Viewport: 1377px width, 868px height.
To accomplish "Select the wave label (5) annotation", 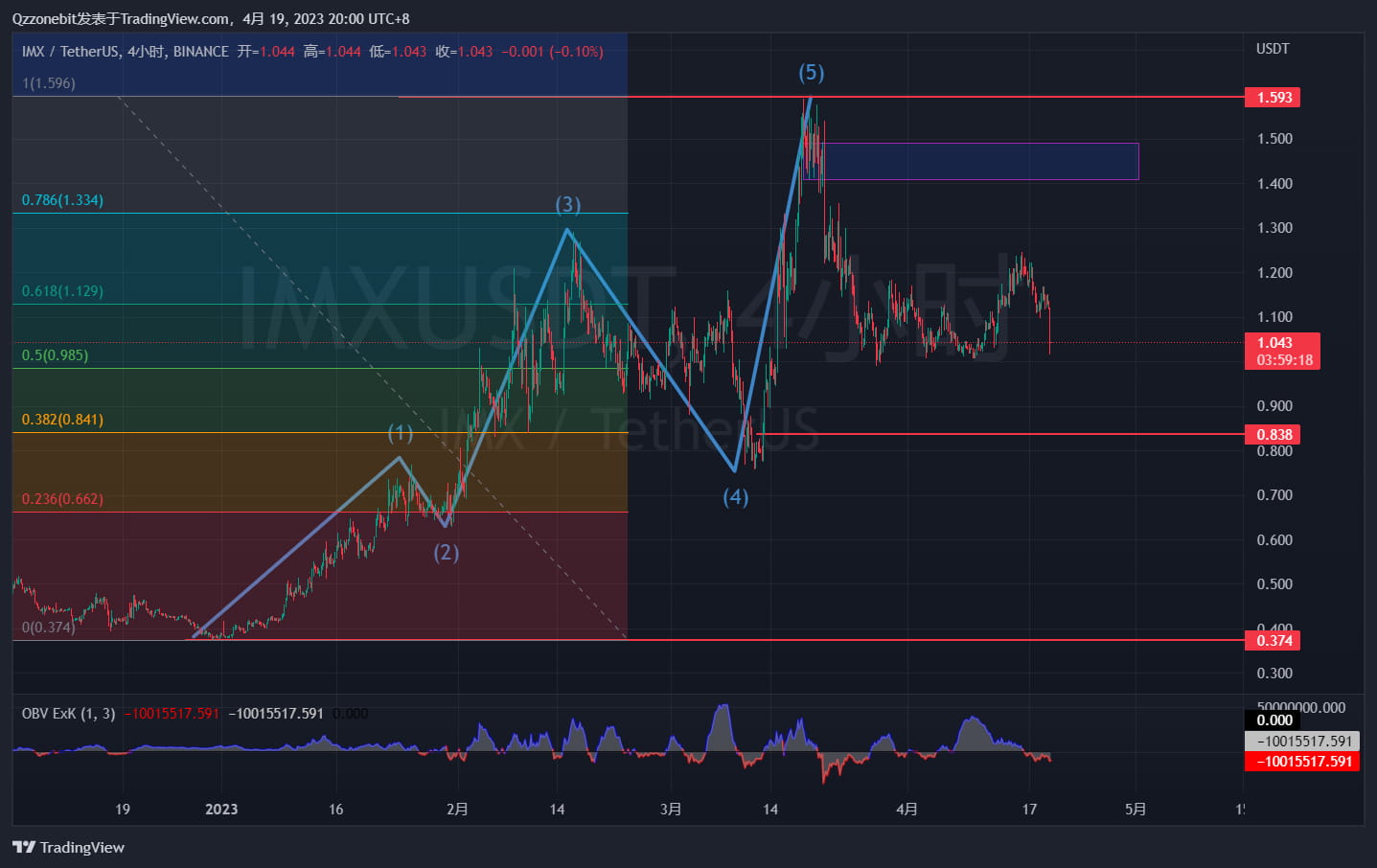I will pos(812,71).
